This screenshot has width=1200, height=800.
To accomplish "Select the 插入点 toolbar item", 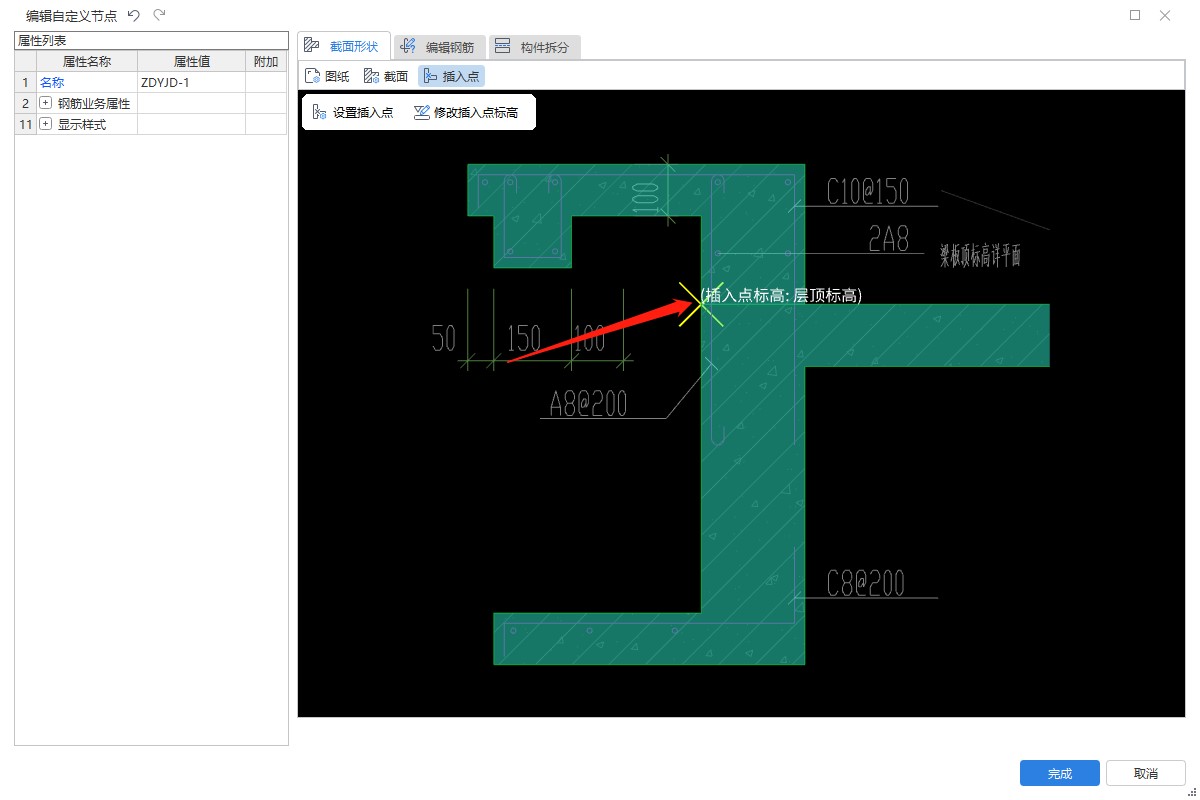I will click(451, 76).
